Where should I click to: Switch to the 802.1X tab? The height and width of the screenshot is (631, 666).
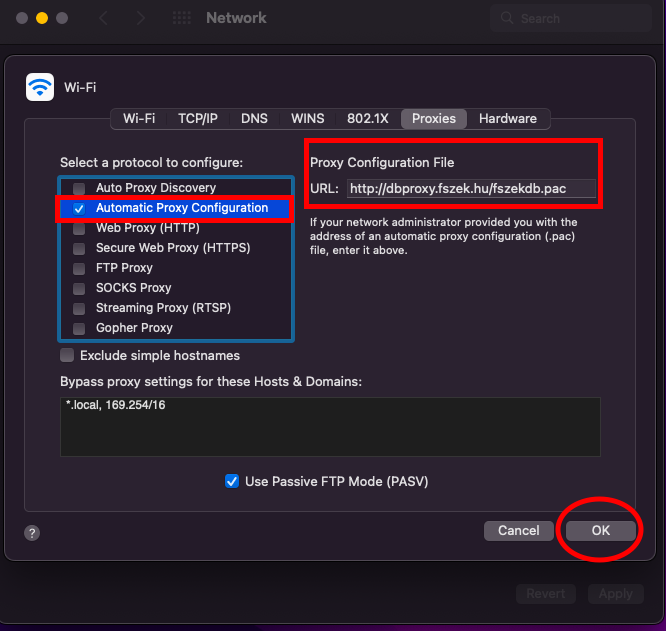(368, 118)
